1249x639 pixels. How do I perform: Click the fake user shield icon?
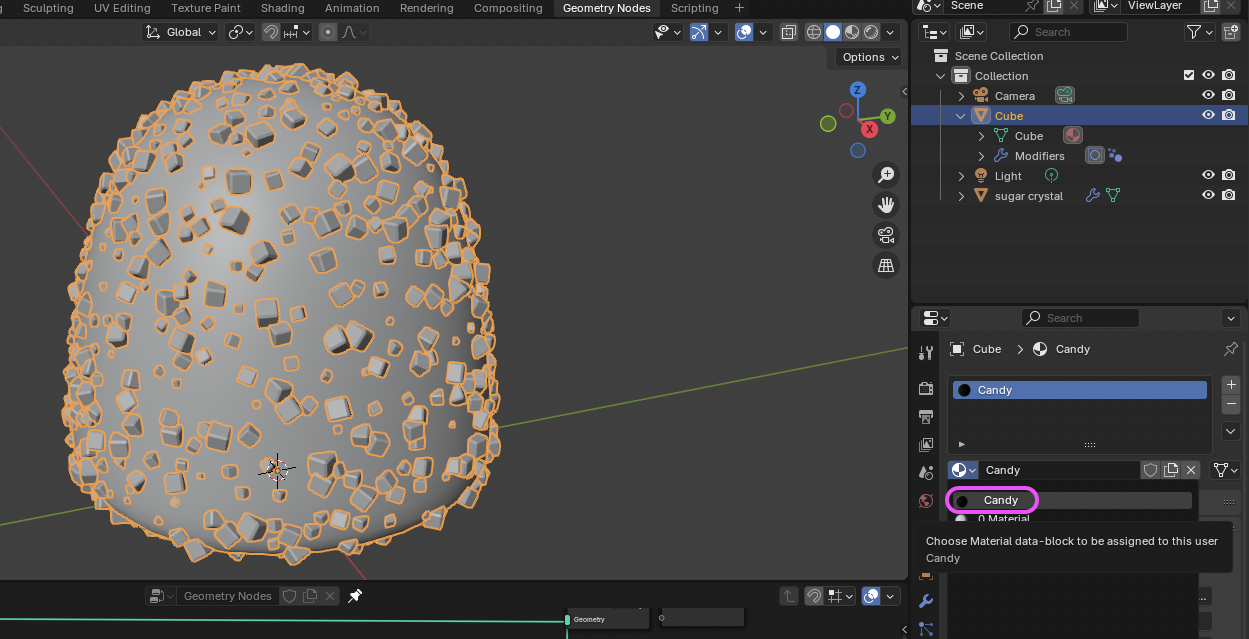[1150, 470]
